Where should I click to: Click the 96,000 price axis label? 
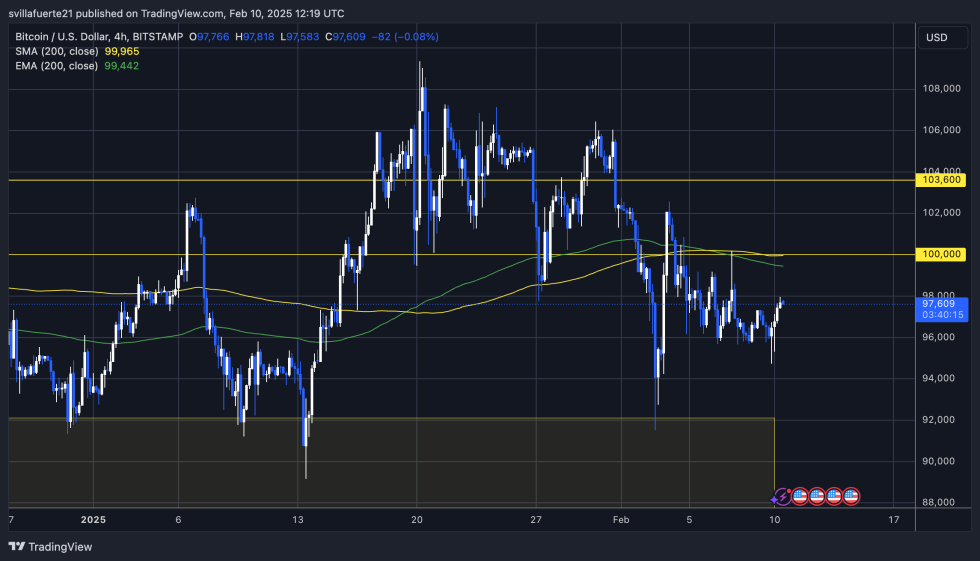(x=938, y=337)
